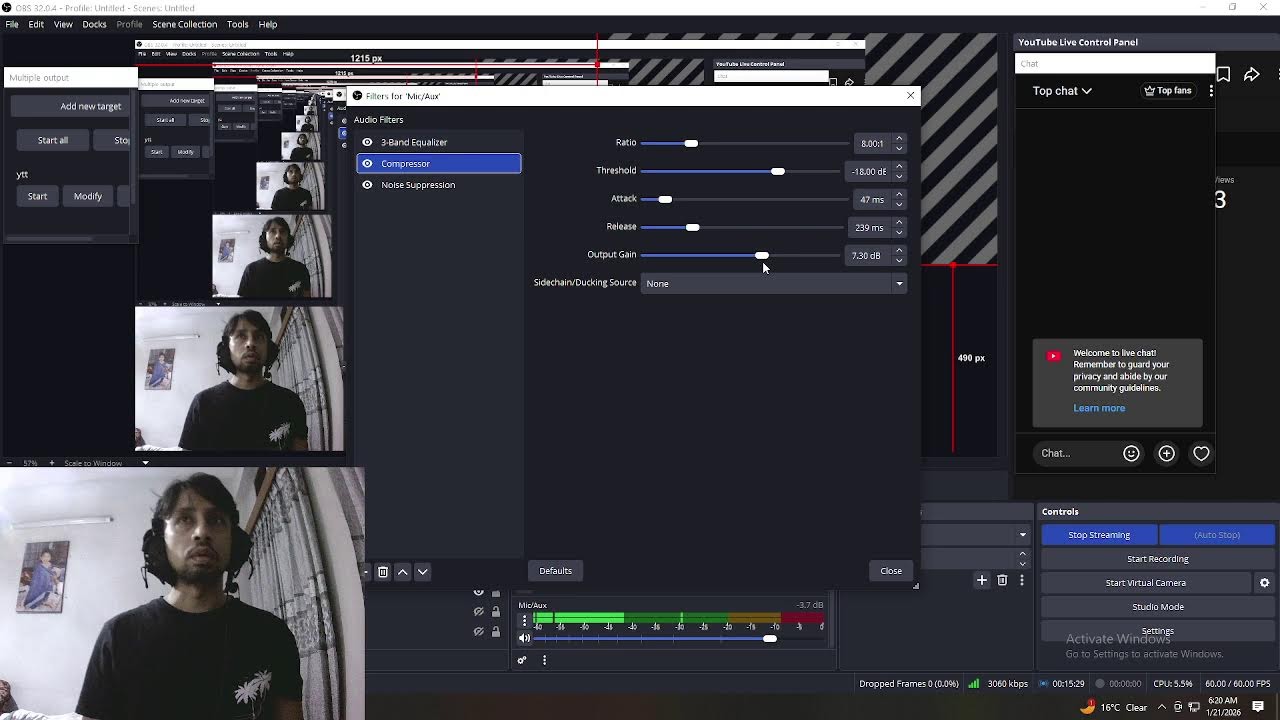This screenshot has width=1280, height=720.
Task: Open chat panel three-dot menu
Action: coord(1211,91)
